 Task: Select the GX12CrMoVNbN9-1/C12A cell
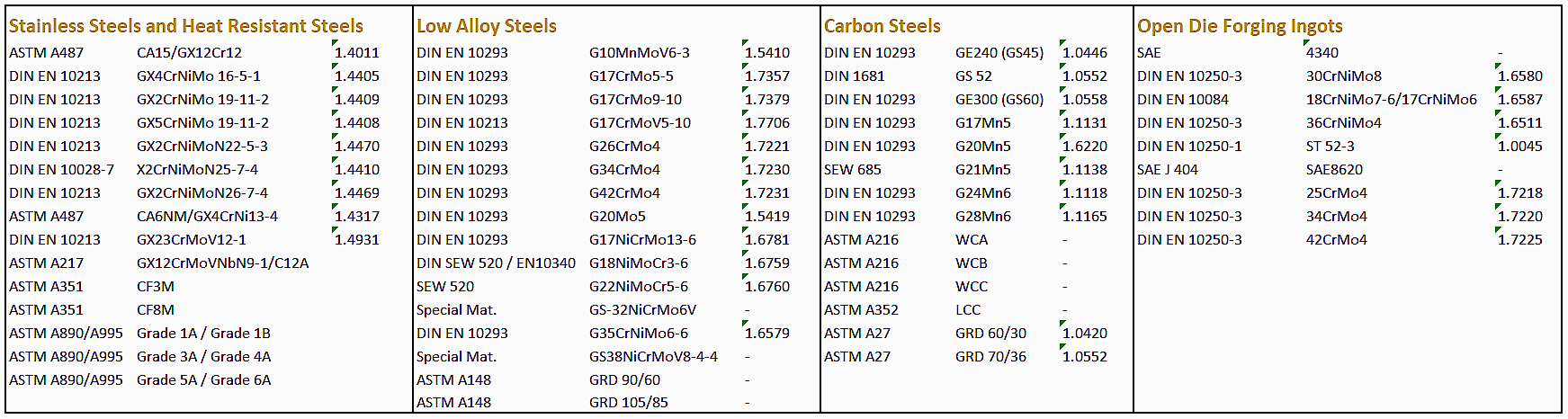coord(222,263)
